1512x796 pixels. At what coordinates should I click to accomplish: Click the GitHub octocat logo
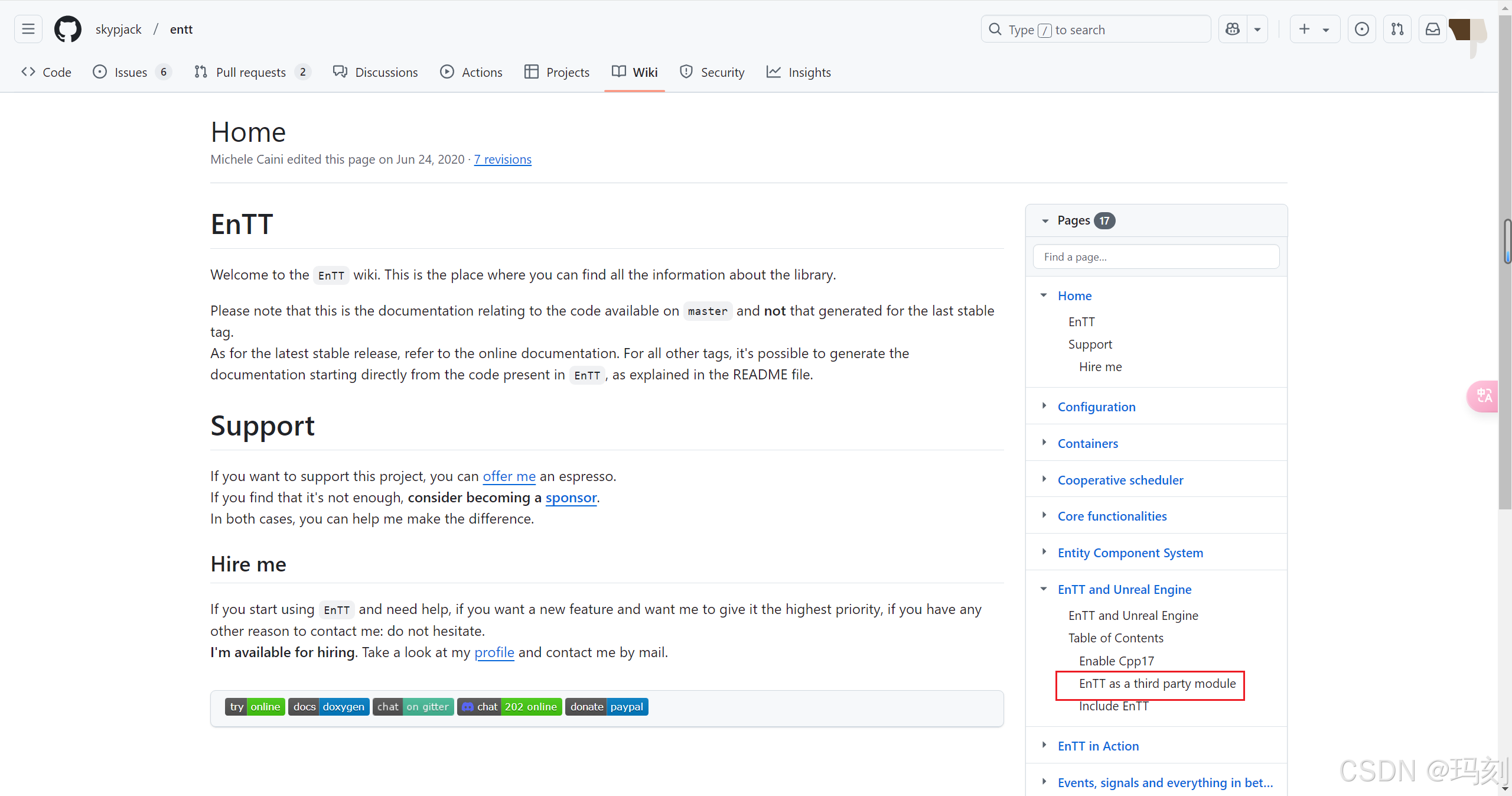68,29
